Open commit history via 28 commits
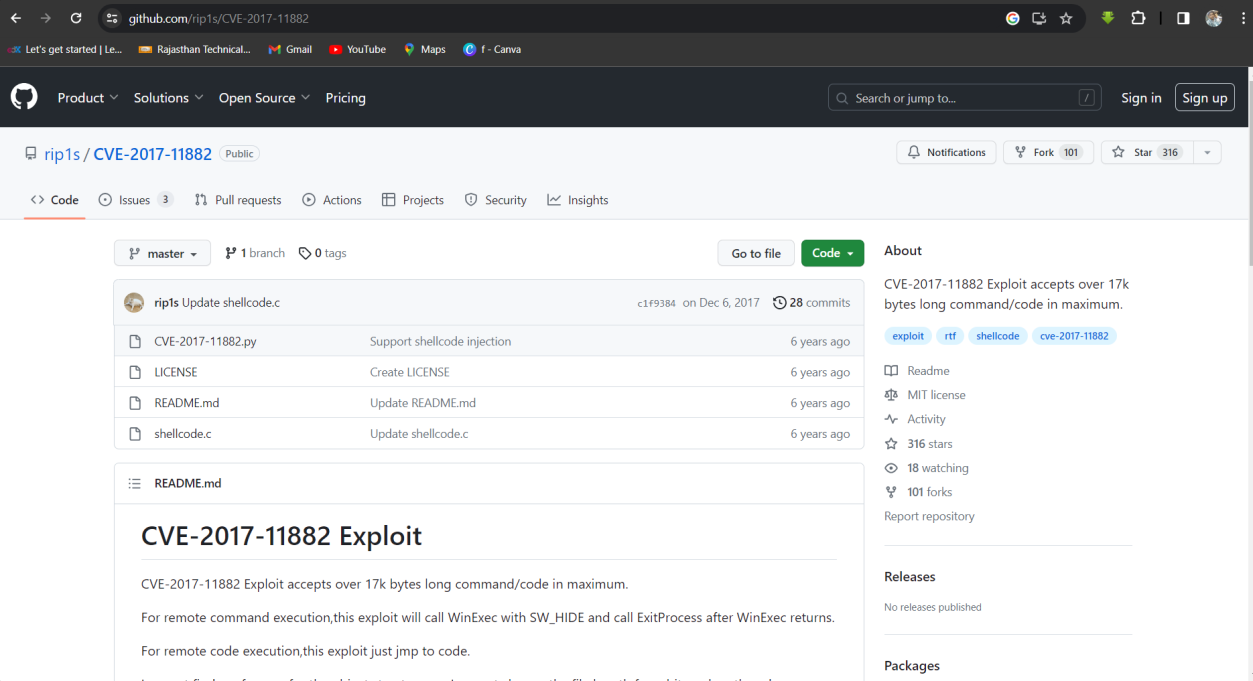 point(811,303)
